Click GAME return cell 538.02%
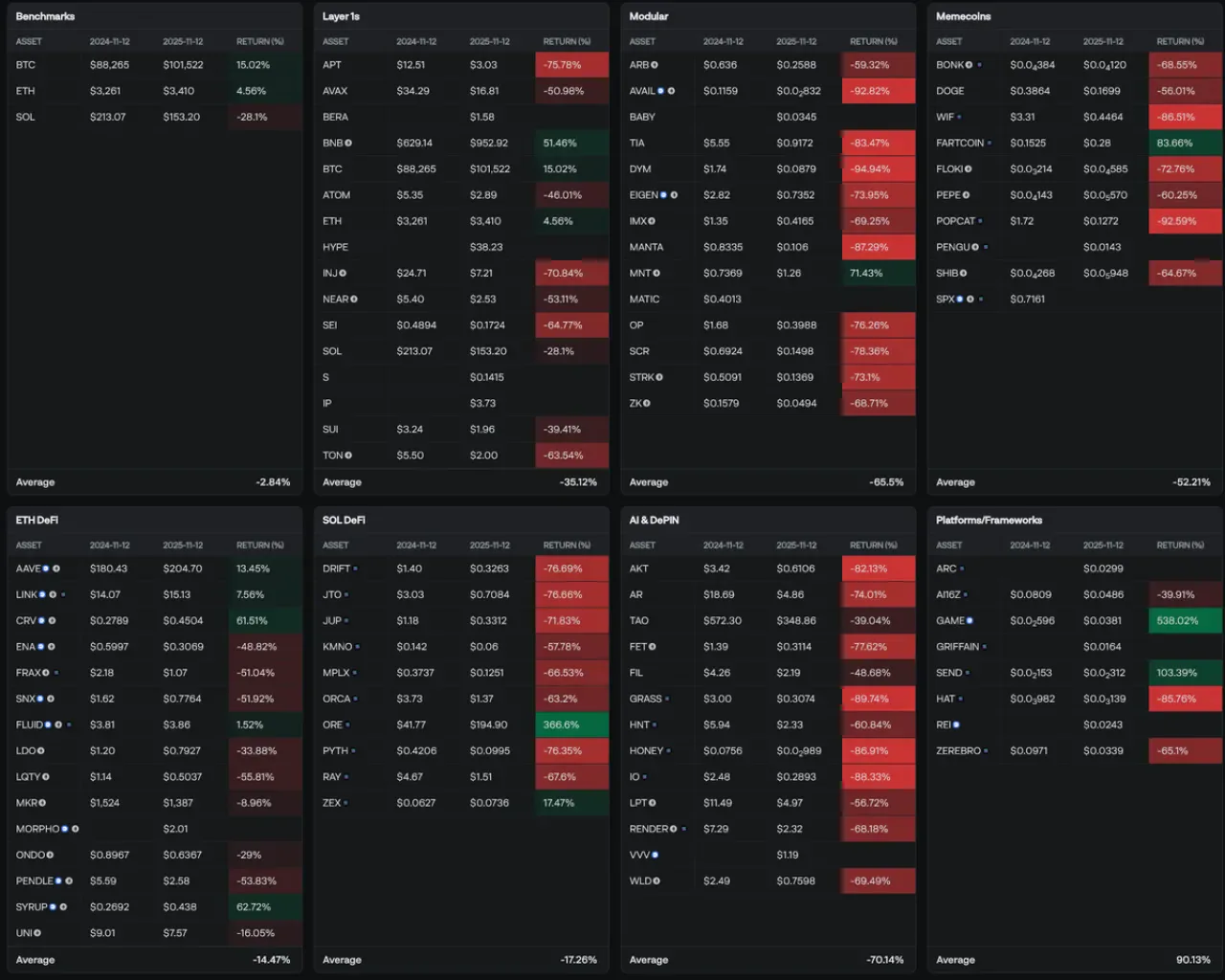This screenshot has width=1225, height=980. [1185, 621]
